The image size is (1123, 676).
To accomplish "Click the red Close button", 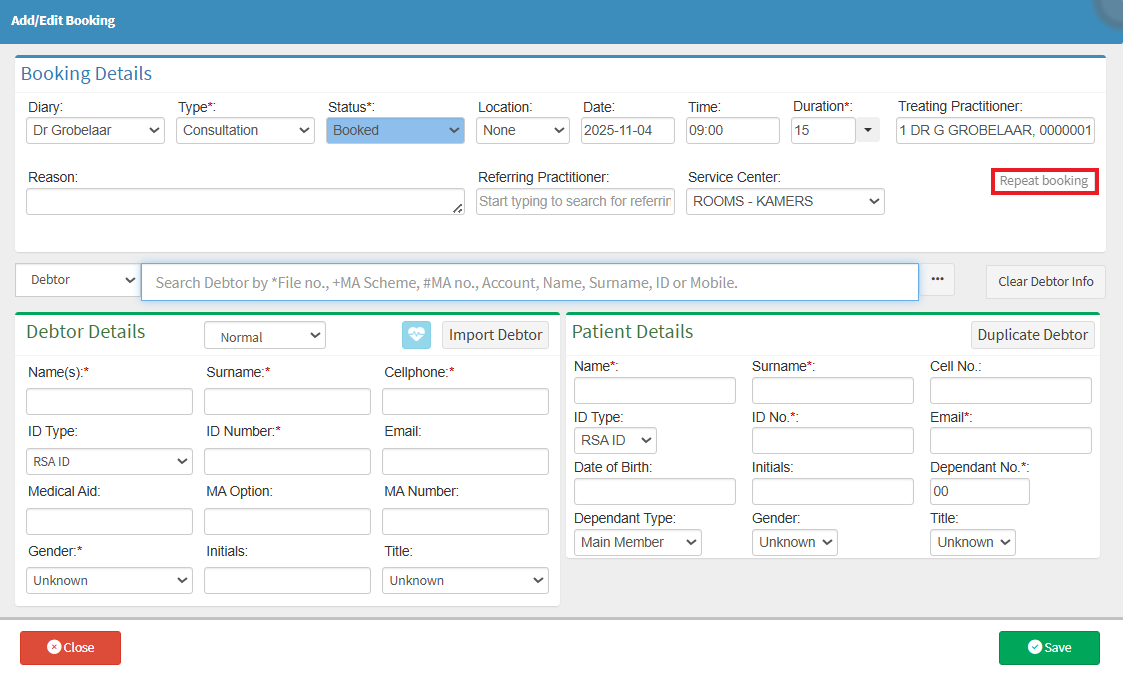I will point(70,648).
